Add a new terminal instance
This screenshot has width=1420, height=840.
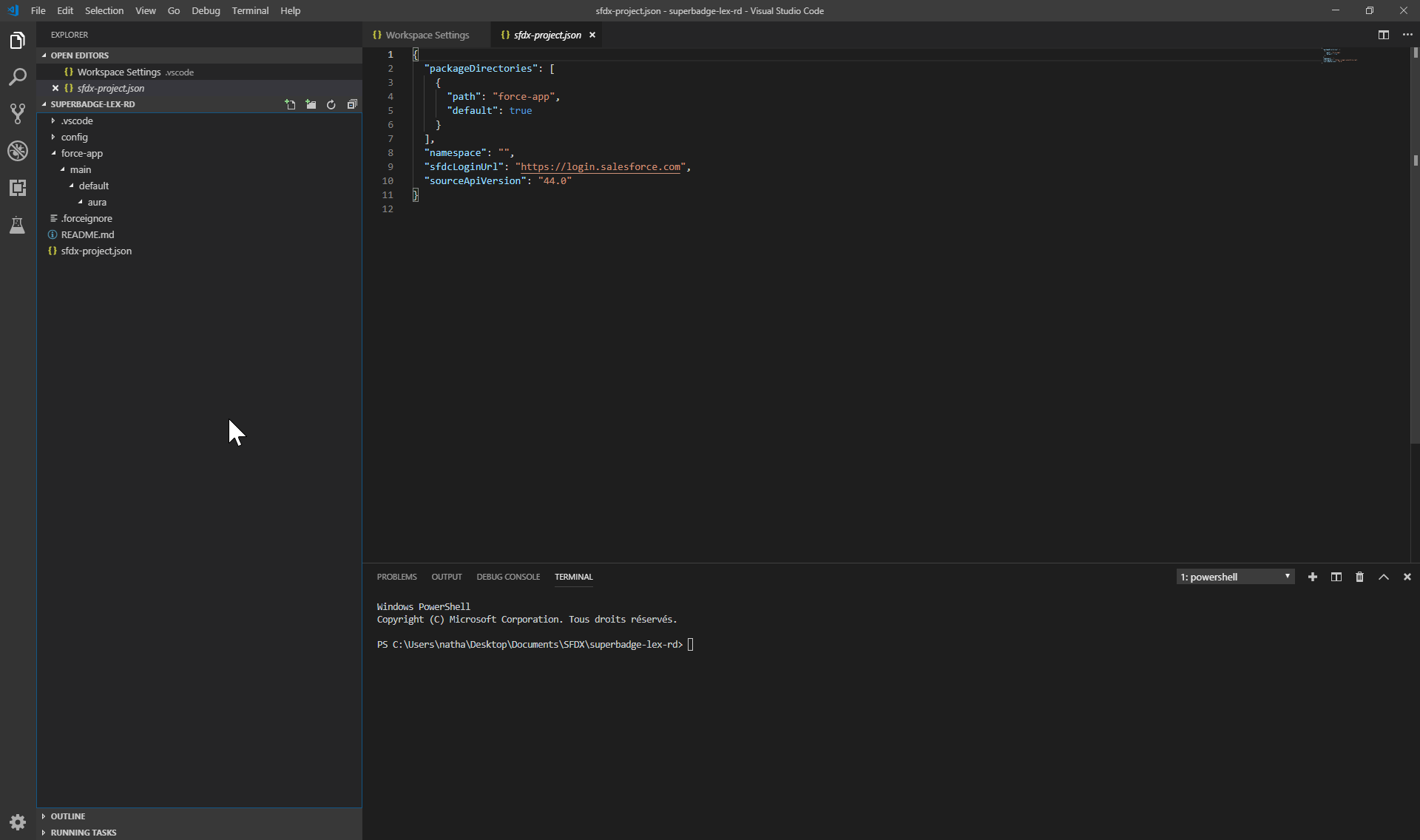point(1313,577)
